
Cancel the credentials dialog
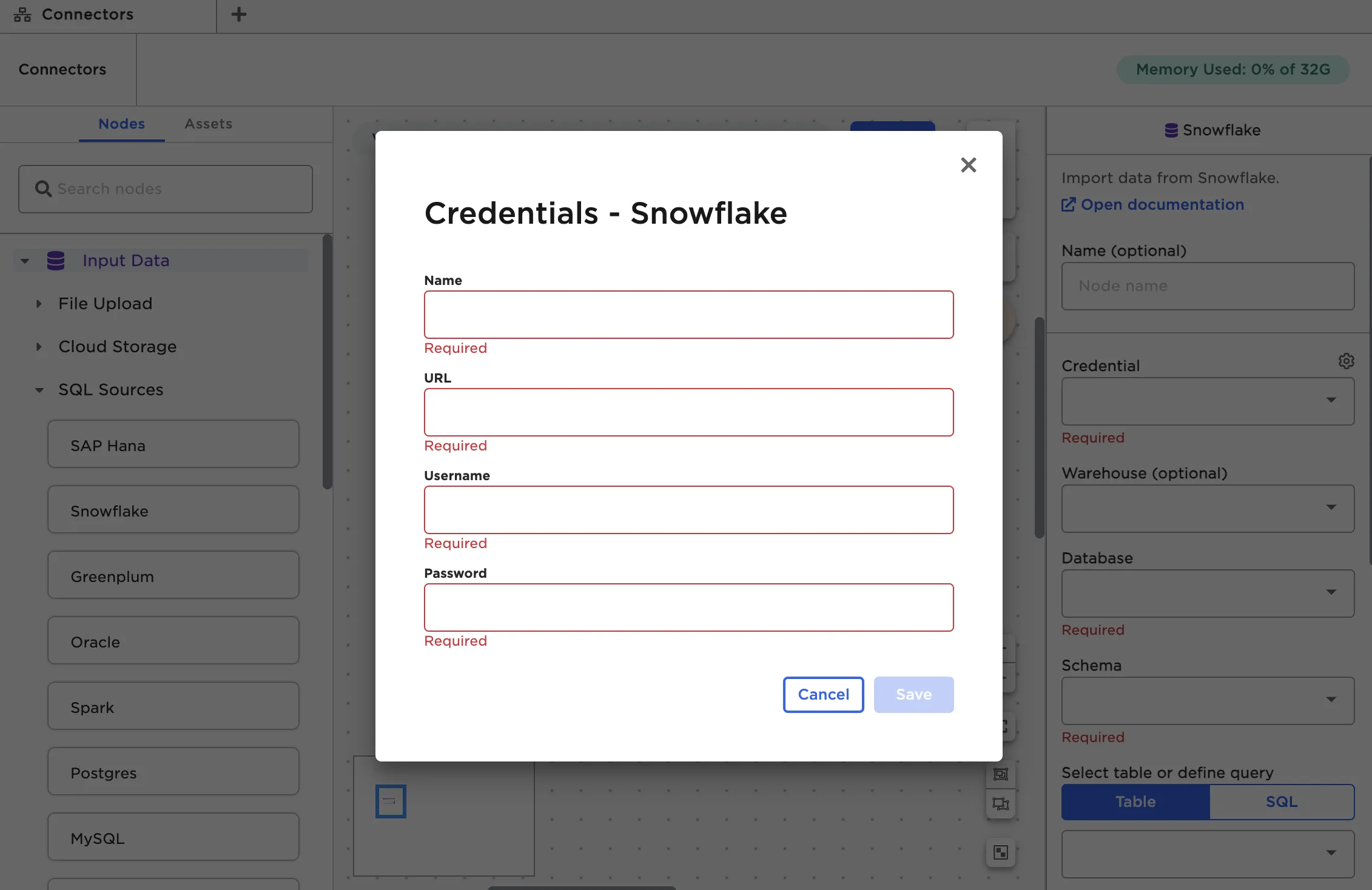823,694
